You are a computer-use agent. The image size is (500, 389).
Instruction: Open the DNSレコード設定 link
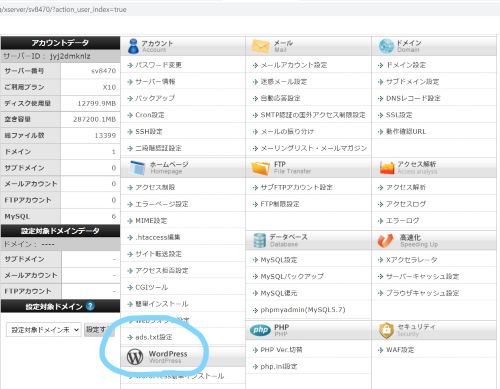click(x=413, y=98)
